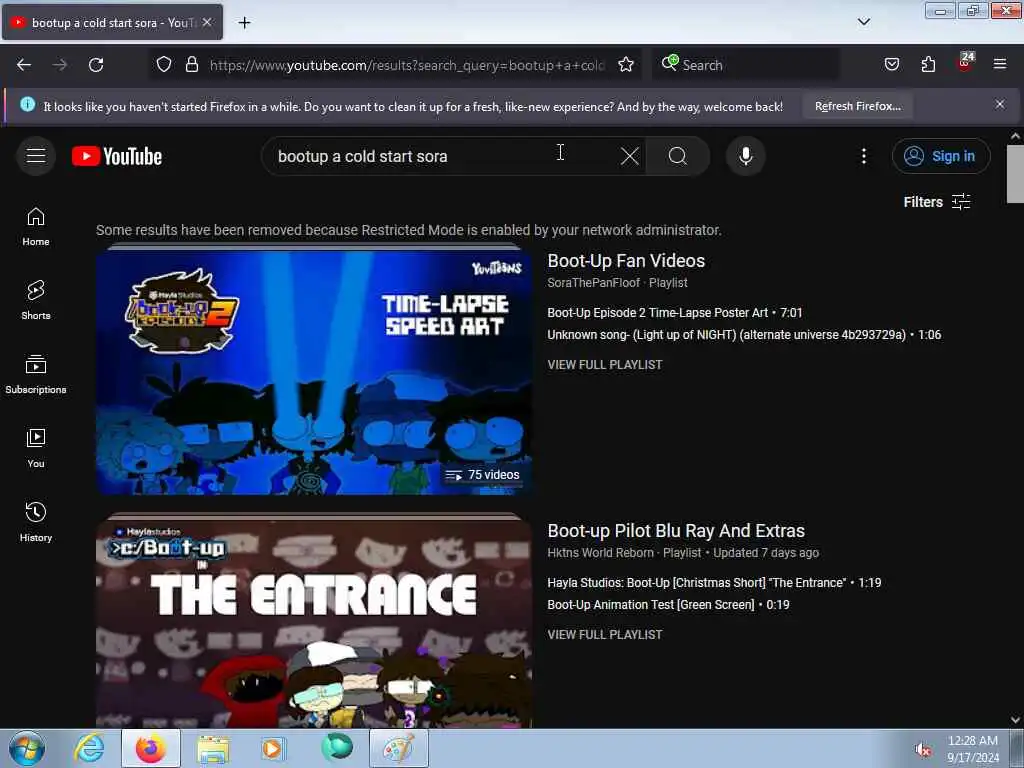
Task: Reload the page with the refresh icon
Action: [96, 65]
